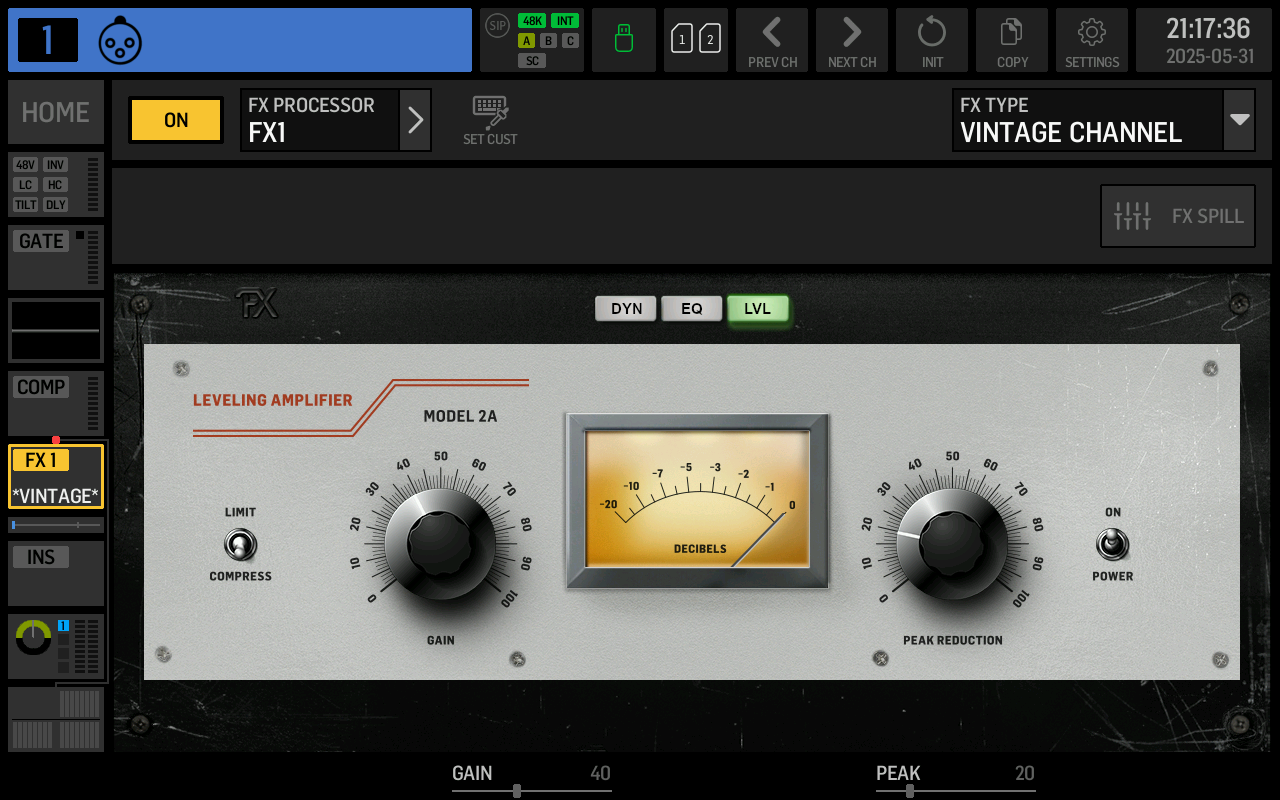Open the FX TYPE dropdown arrow
The image size is (1280, 800).
click(1240, 120)
